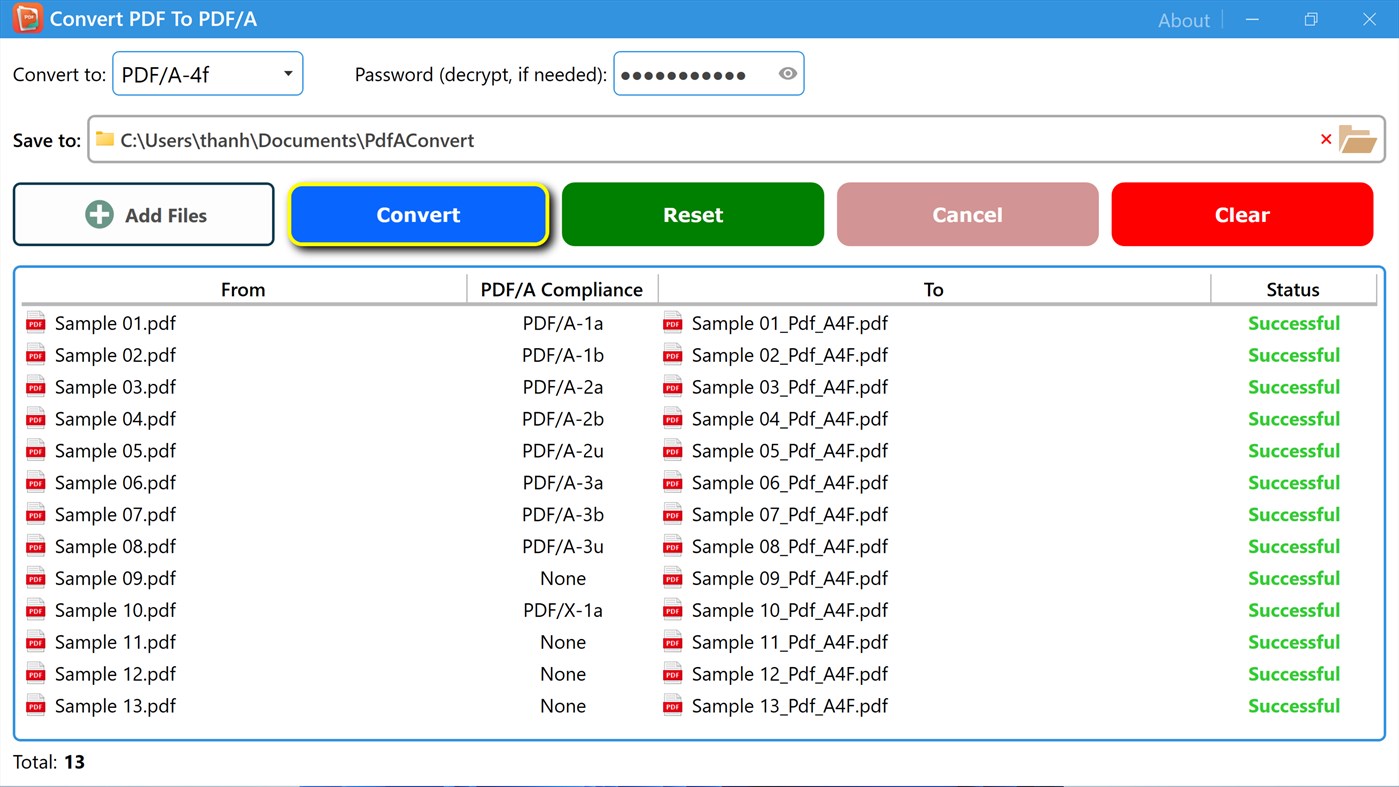The width and height of the screenshot is (1399, 787).
Task: Click the PDF icon beside Sample 07.pdf
Action: tap(35, 514)
